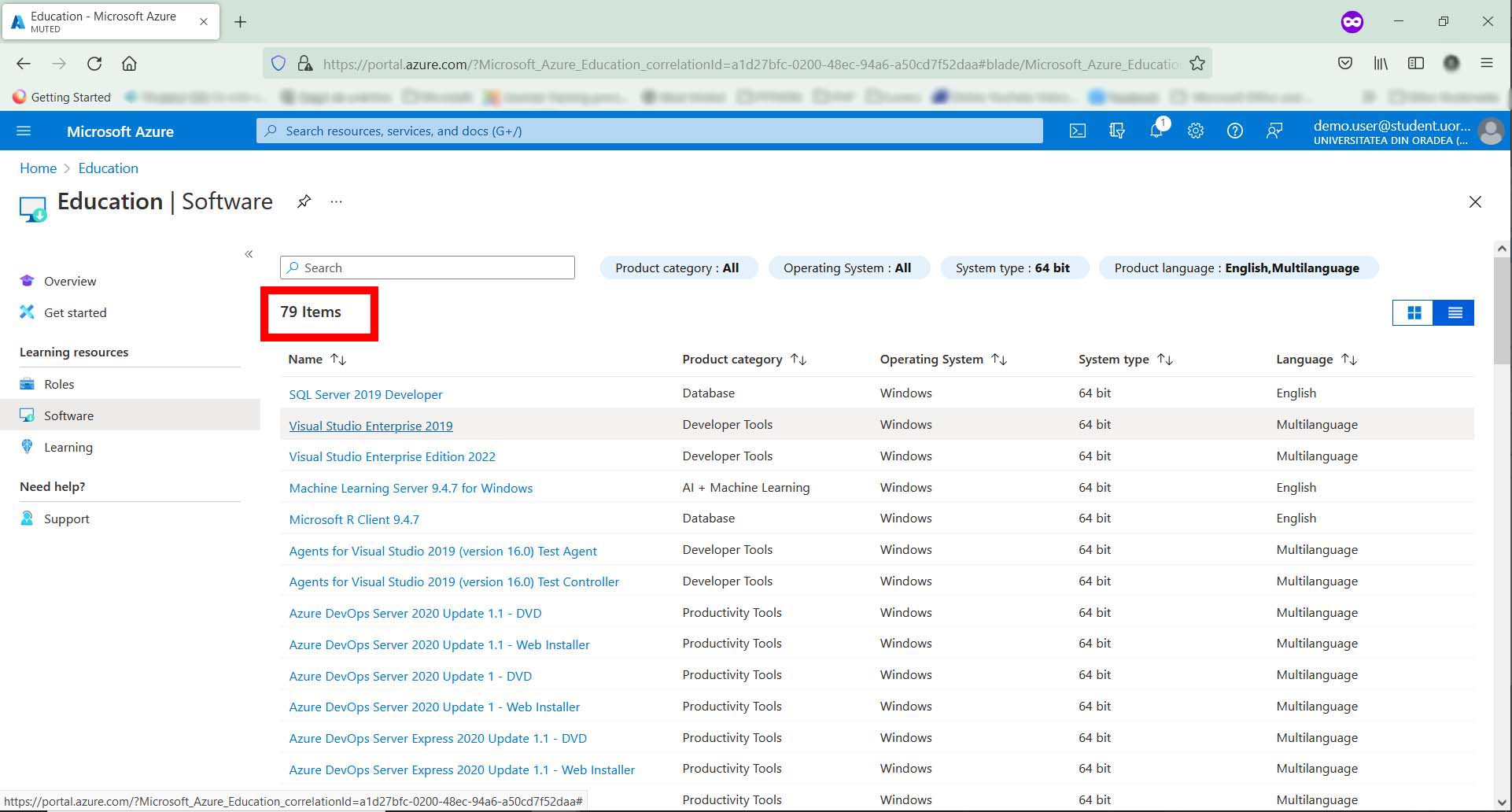Open the Product language filter
Screen dimensions: 1512x812
click(1237, 268)
